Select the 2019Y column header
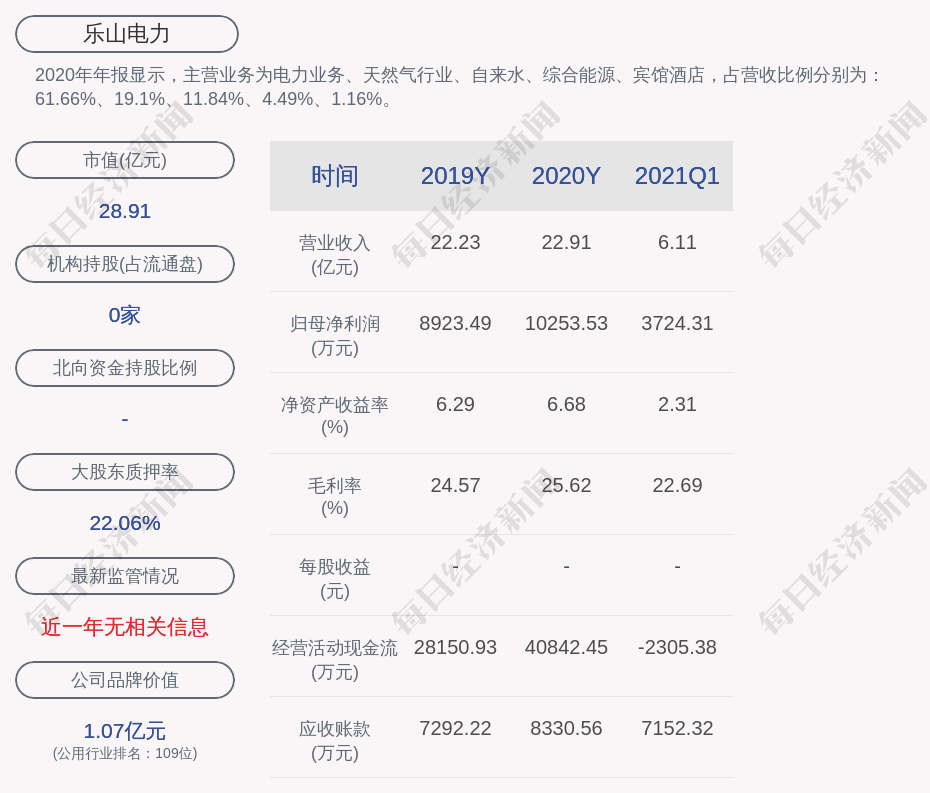Screen dimensions: 930x793 click(x=455, y=176)
